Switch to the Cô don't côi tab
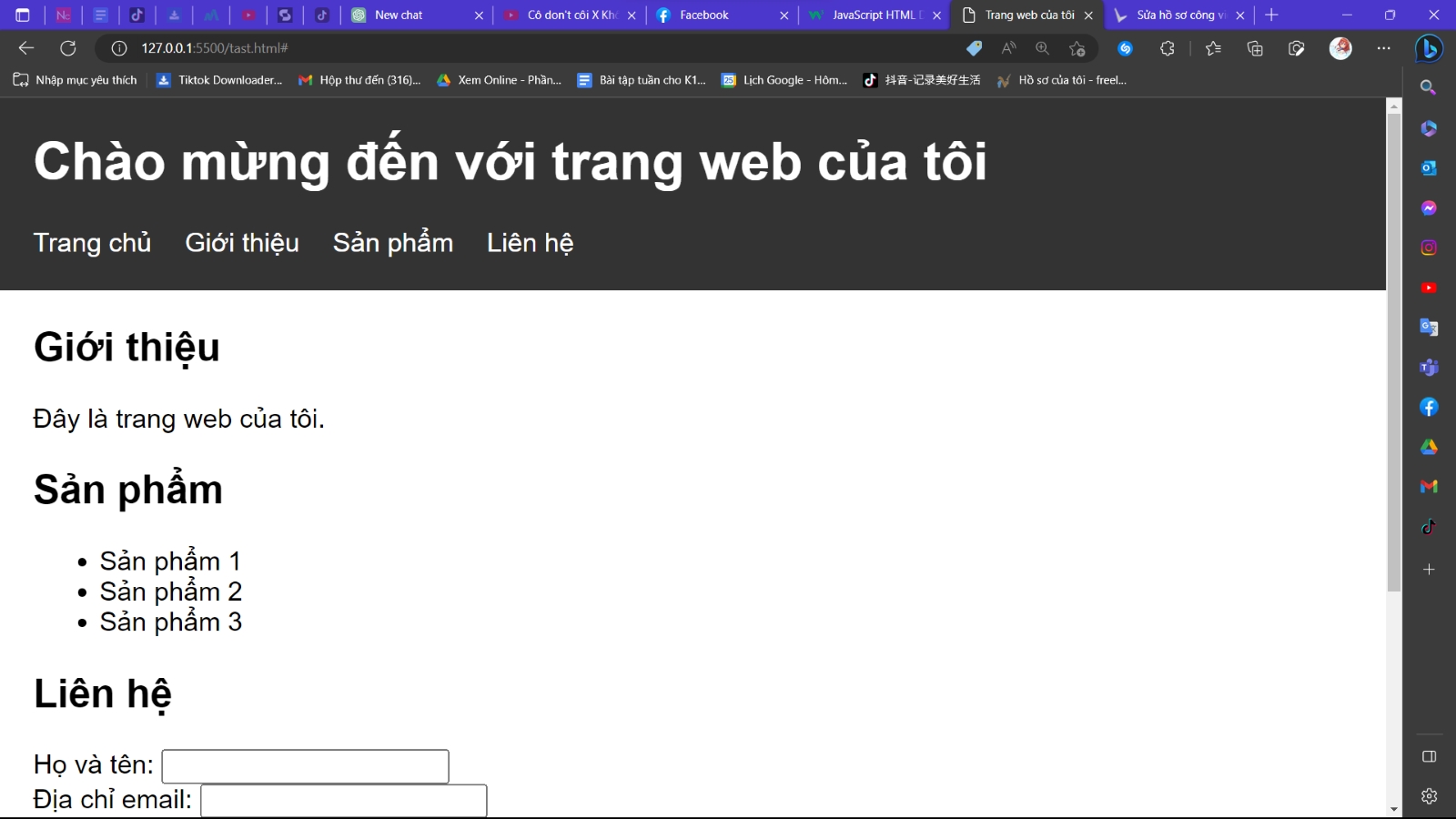1456x819 pixels. pos(570,15)
